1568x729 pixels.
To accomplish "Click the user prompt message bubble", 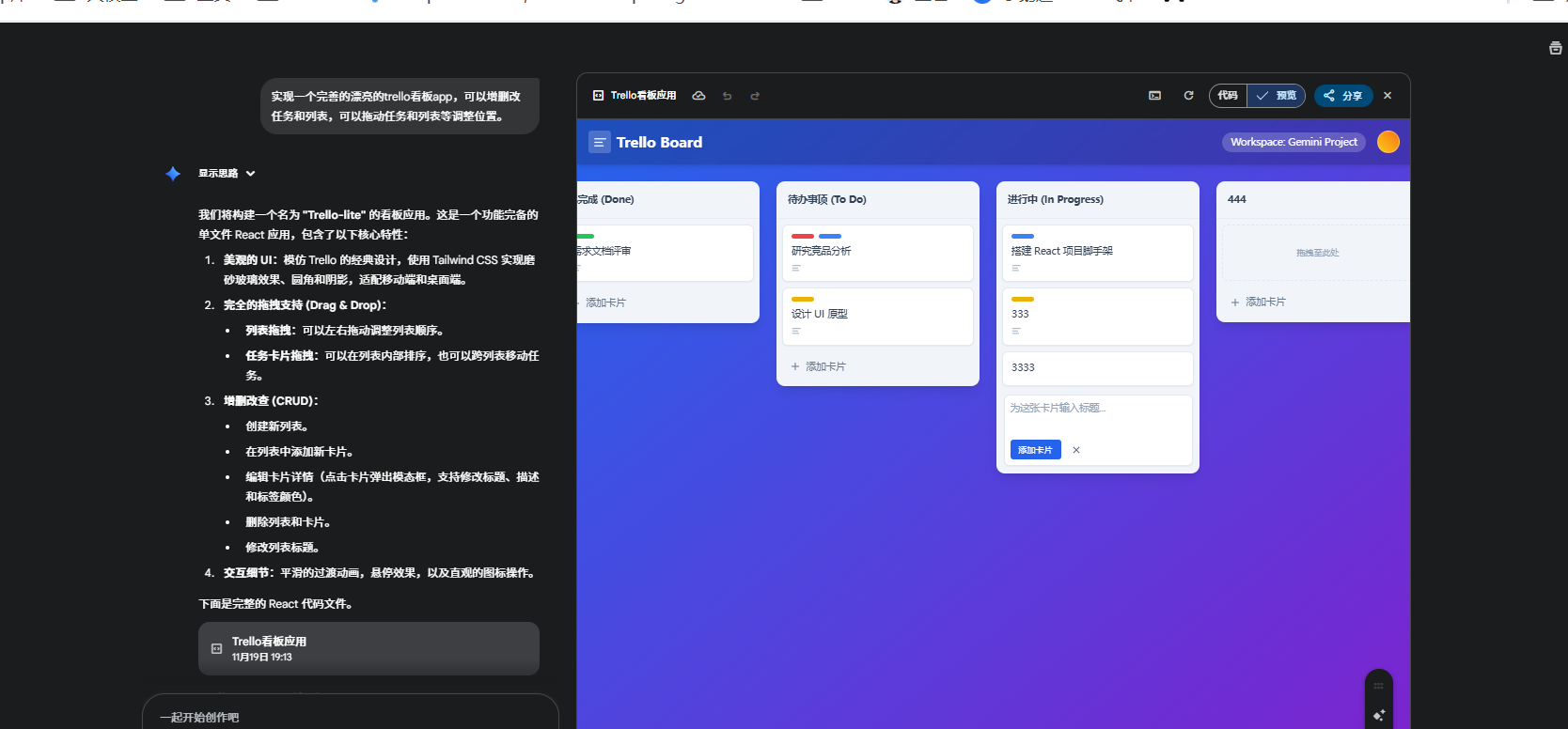I will click(400, 106).
